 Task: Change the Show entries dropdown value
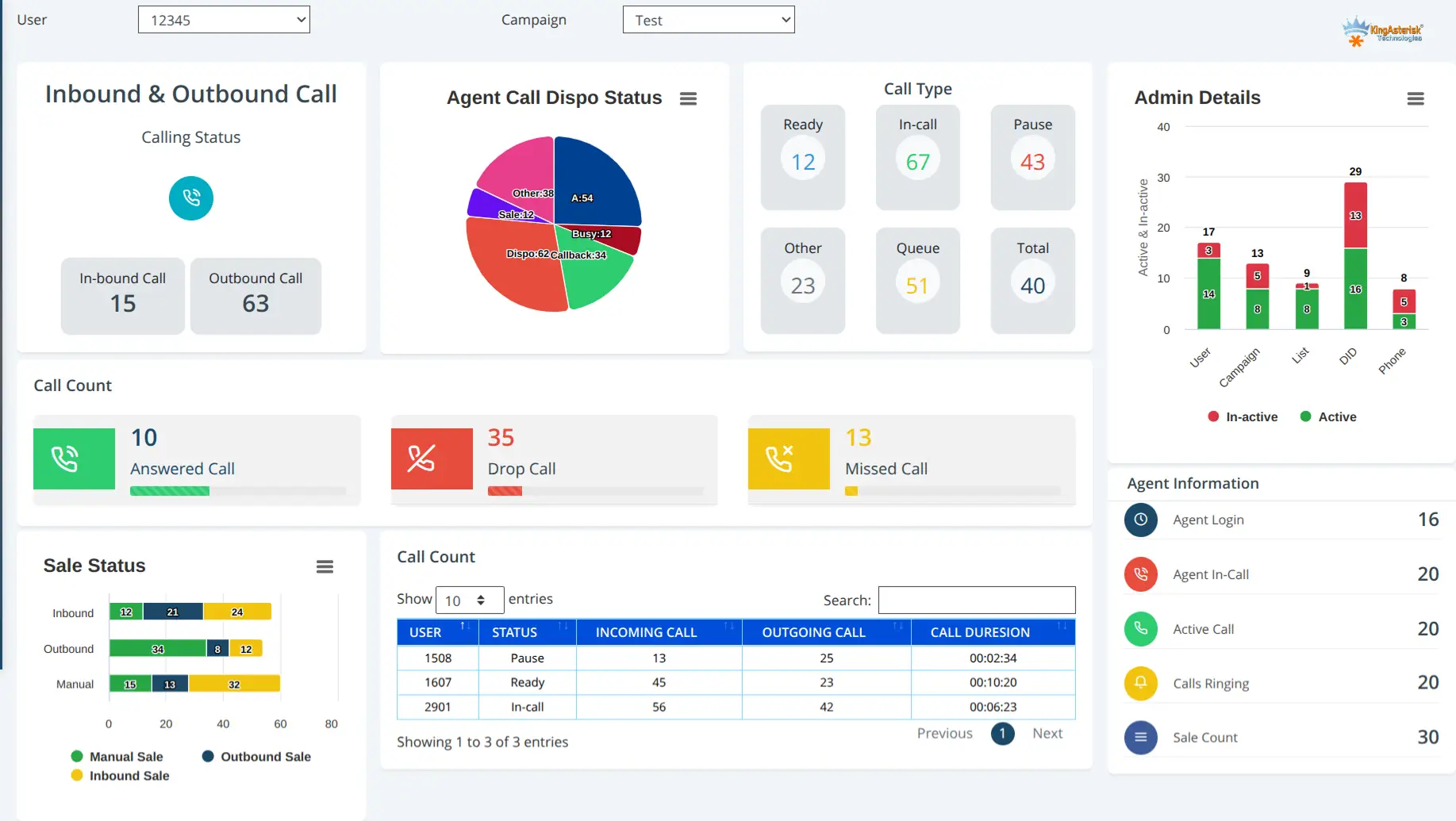pyautogui.click(x=470, y=600)
